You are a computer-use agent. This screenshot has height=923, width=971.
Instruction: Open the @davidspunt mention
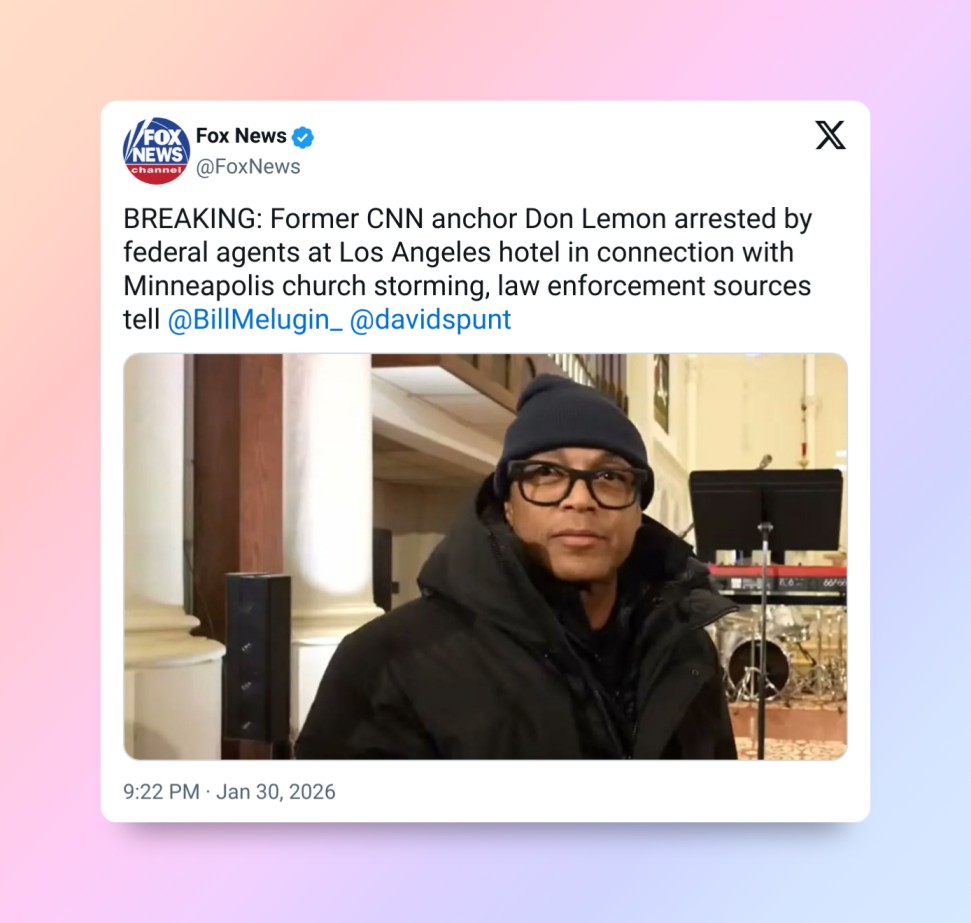(x=430, y=320)
